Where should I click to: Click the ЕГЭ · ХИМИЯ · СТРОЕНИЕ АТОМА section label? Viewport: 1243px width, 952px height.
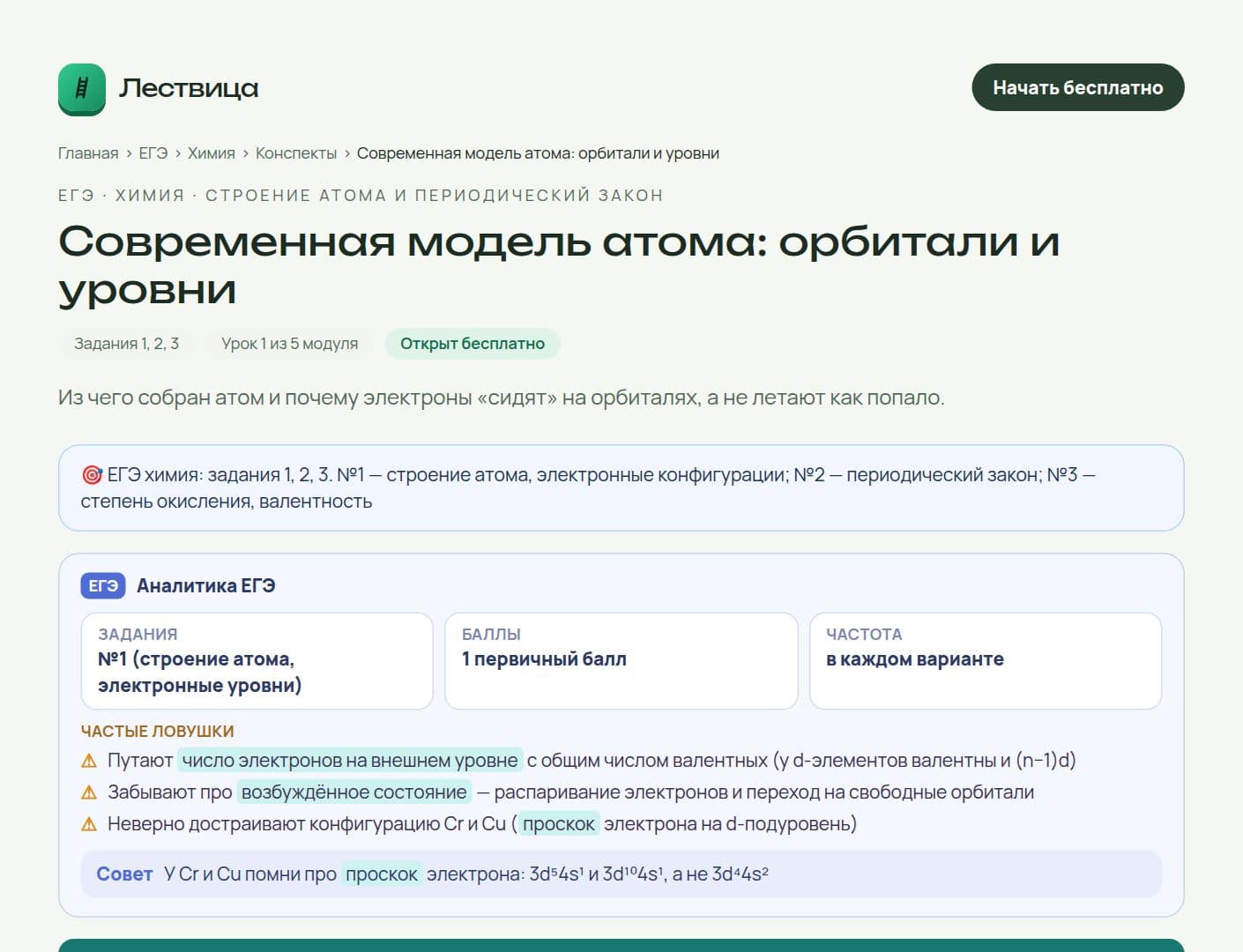coord(361,196)
